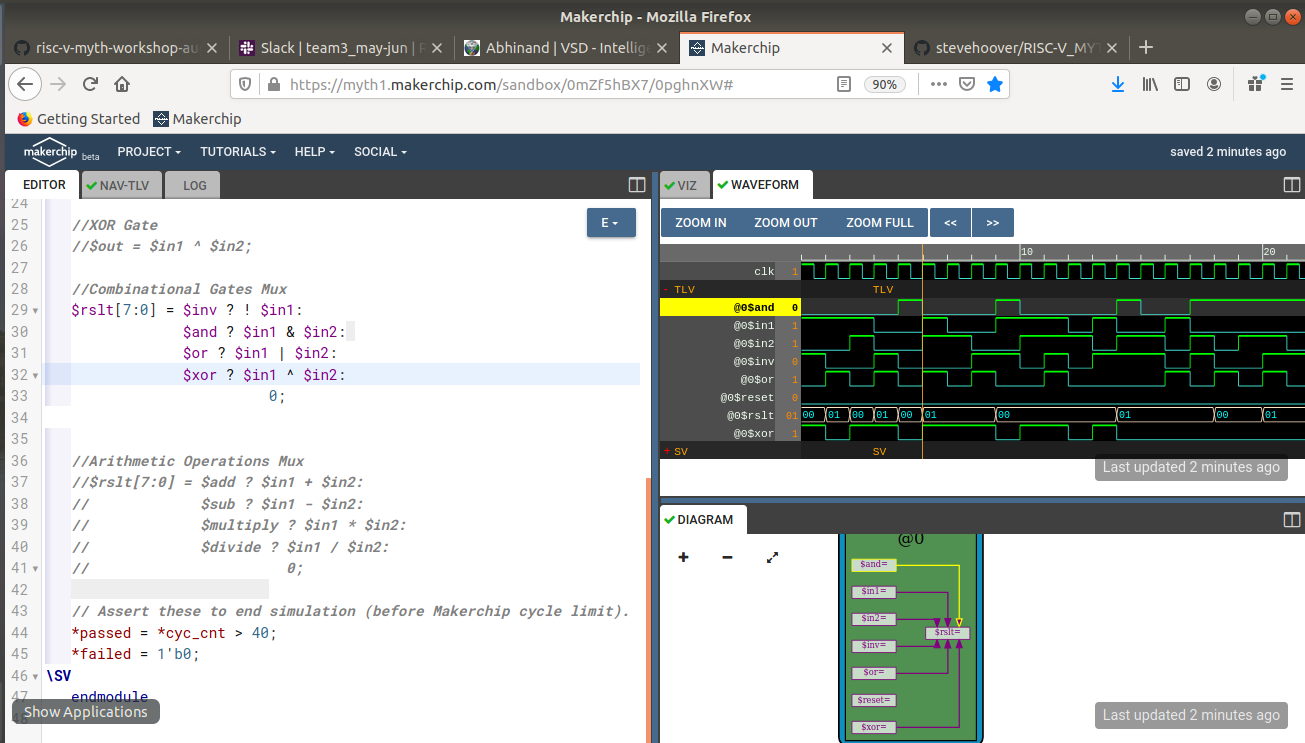Image resolution: width=1305 pixels, height=743 pixels.
Task: Click ZOOM OUT waveform button
Action: pos(786,223)
